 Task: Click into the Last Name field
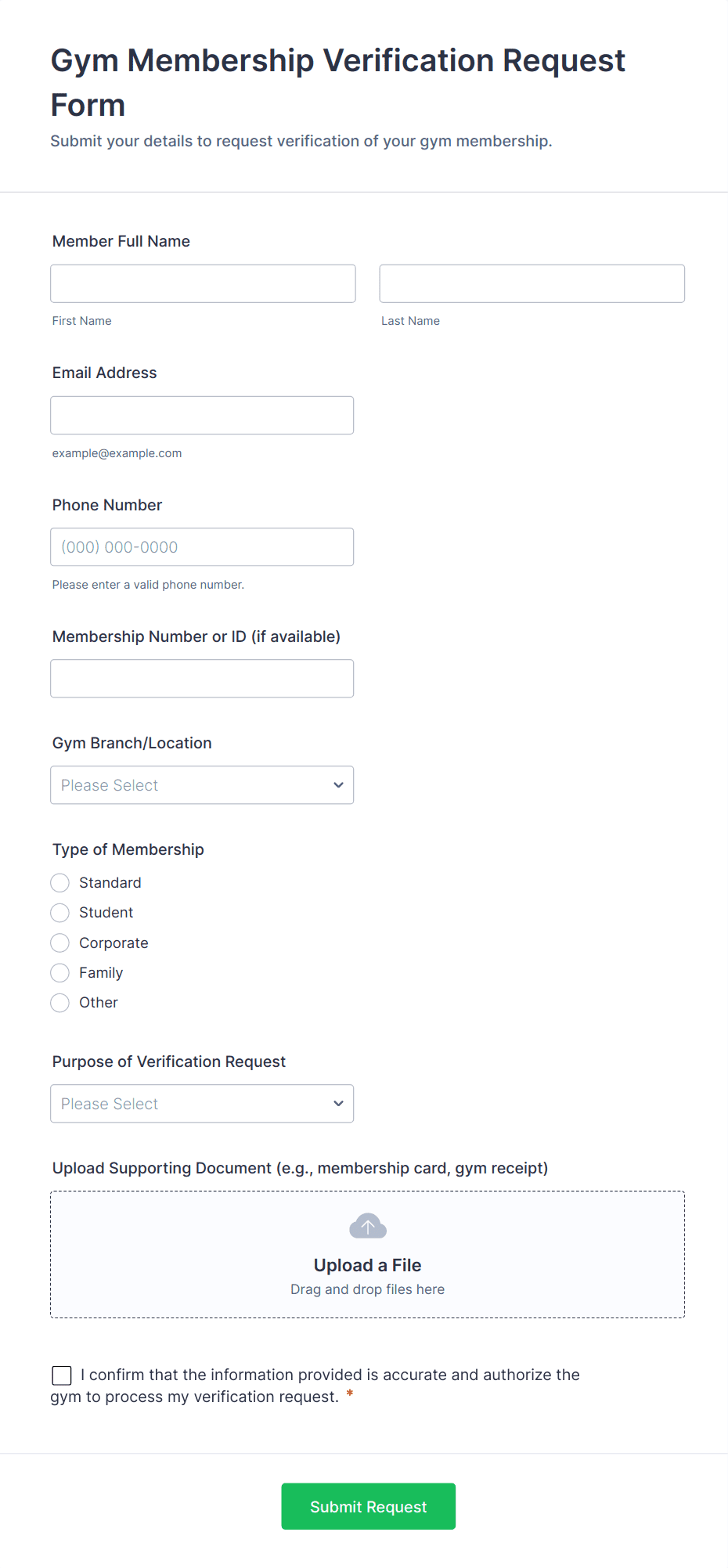click(532, 283)
